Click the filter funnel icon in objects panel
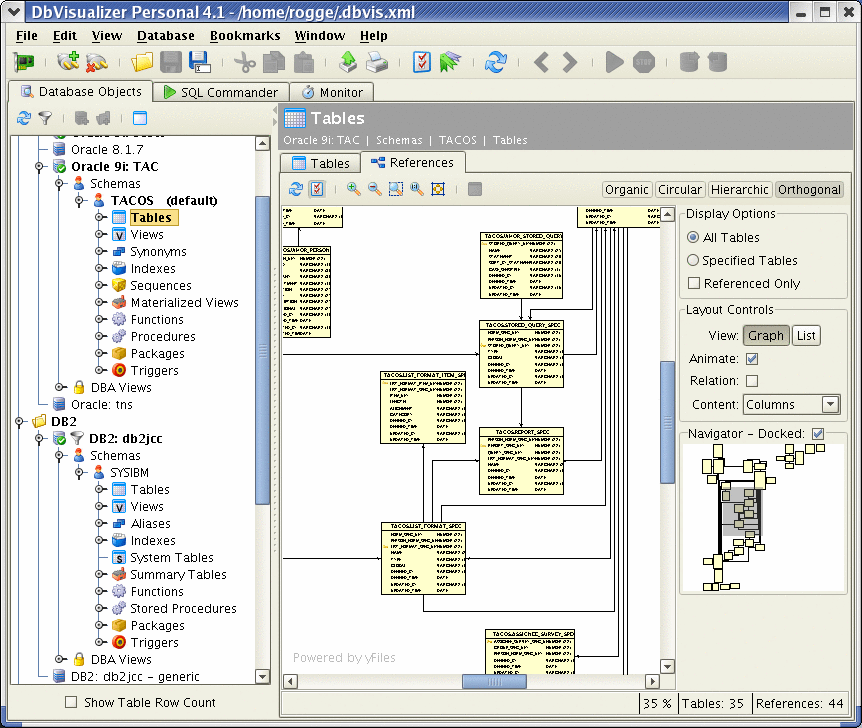 point(45,118)
